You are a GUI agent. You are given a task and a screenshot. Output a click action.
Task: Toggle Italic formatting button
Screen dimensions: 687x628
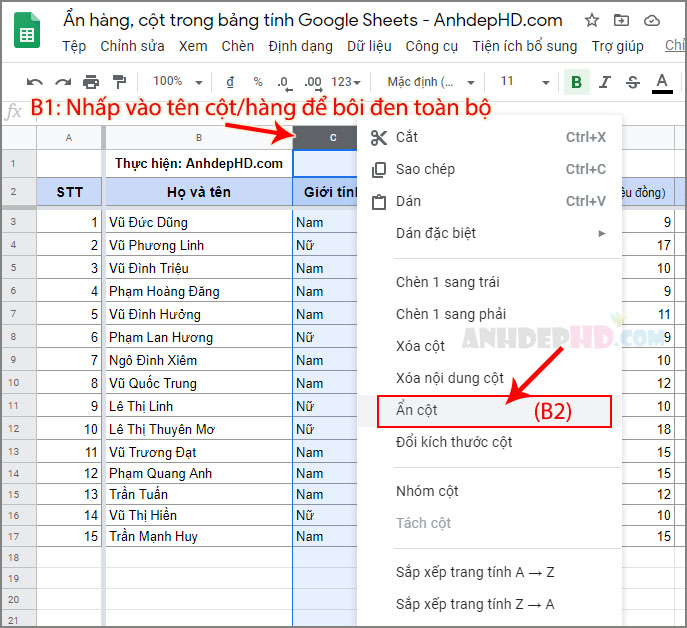(x=605, y=82)
